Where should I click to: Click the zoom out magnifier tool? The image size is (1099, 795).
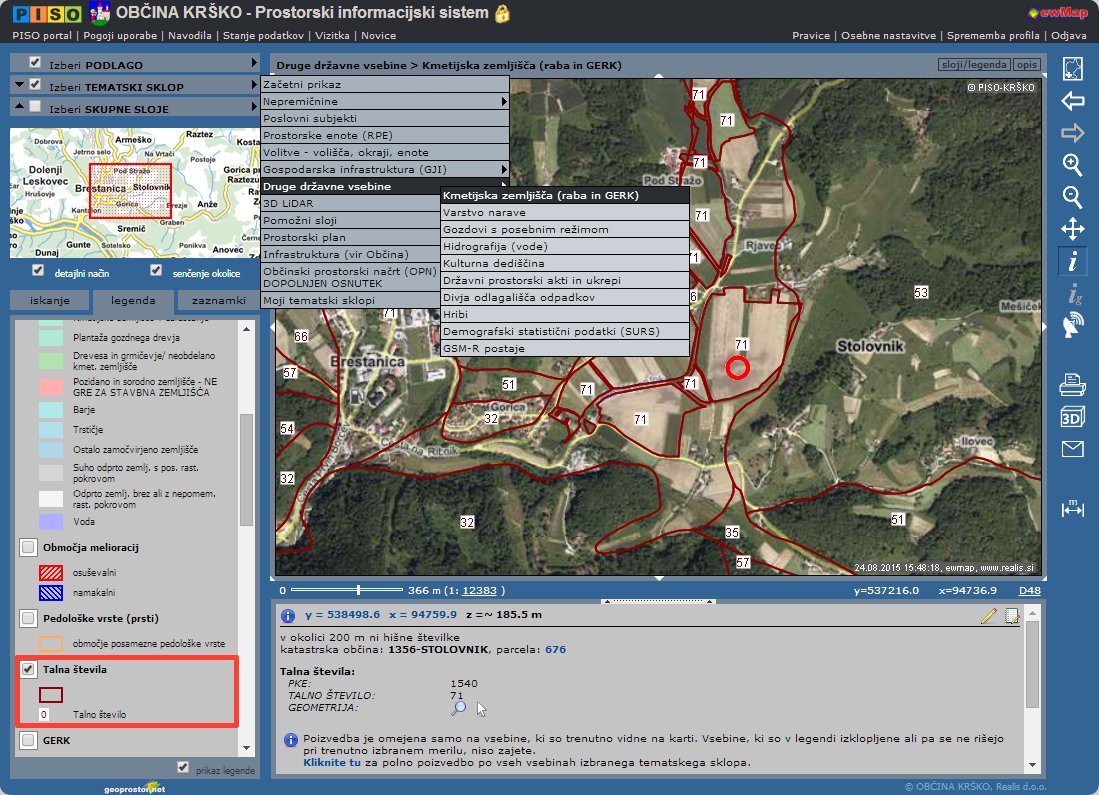coord(1072,197)
